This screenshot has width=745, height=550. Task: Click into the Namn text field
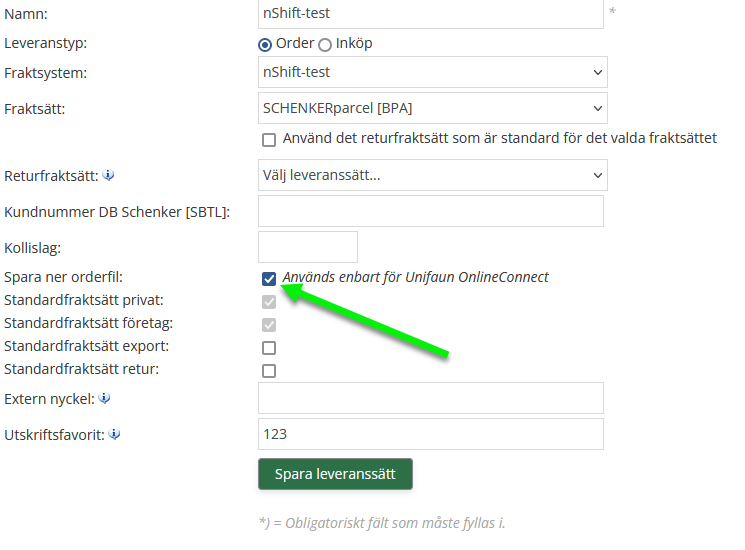click(x=430, y=13)
